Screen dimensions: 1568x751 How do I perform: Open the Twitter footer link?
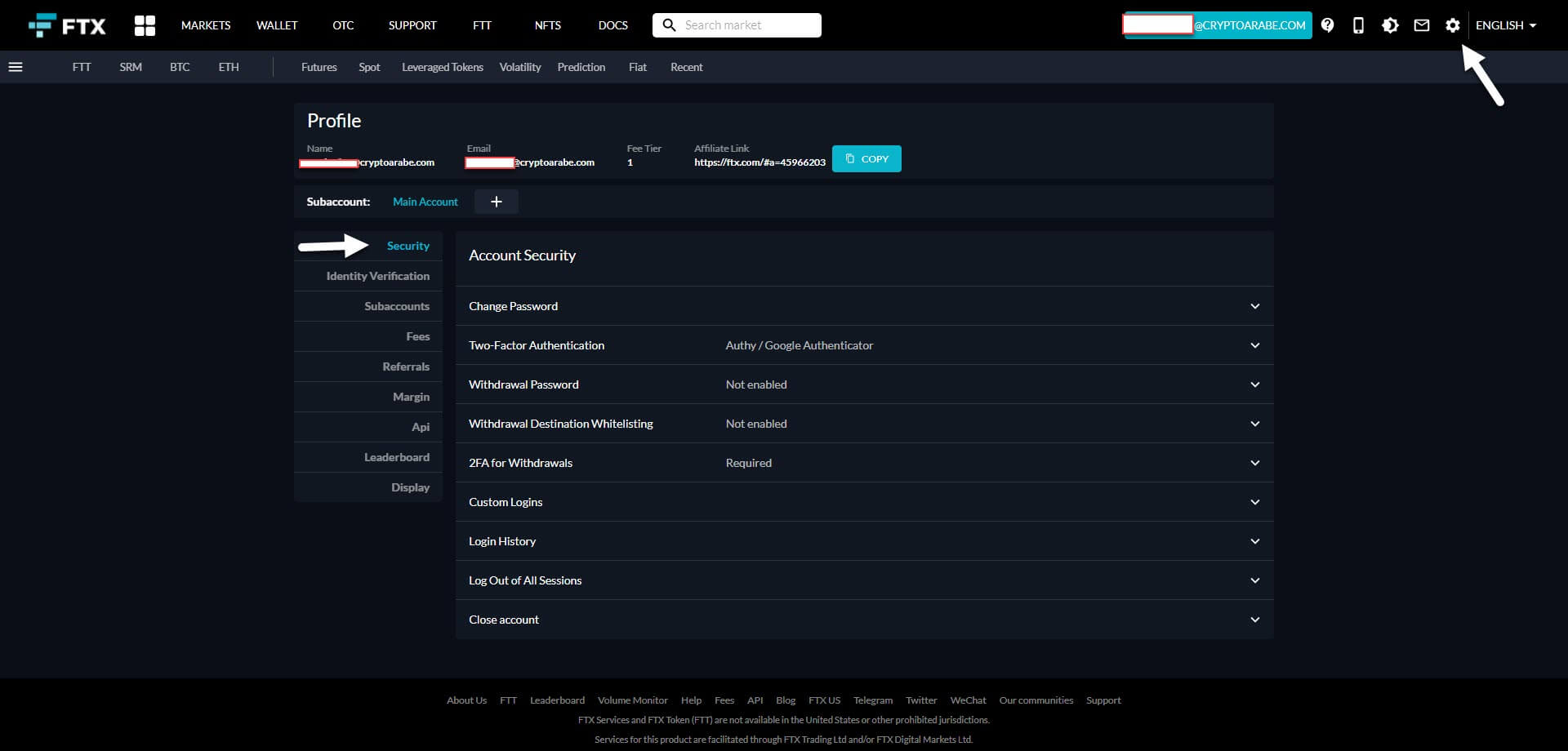pos(921,700)
